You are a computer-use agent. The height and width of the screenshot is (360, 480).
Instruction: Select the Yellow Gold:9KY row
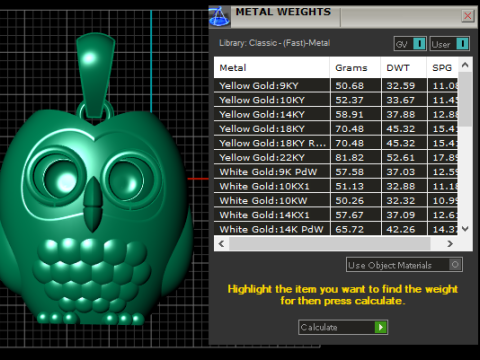(336, 86)
